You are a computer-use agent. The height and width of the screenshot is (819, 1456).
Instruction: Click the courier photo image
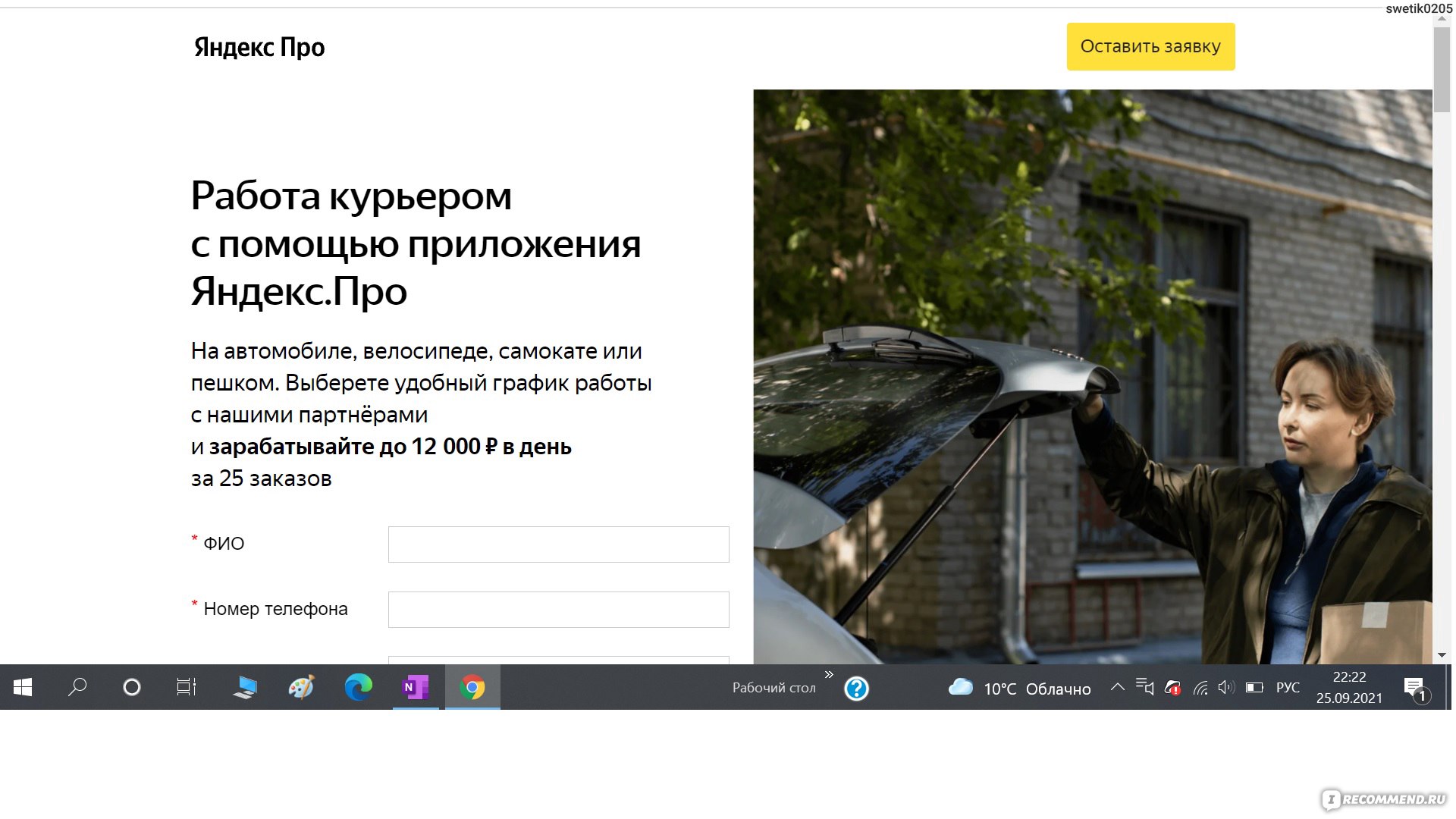pos(1092,377)
